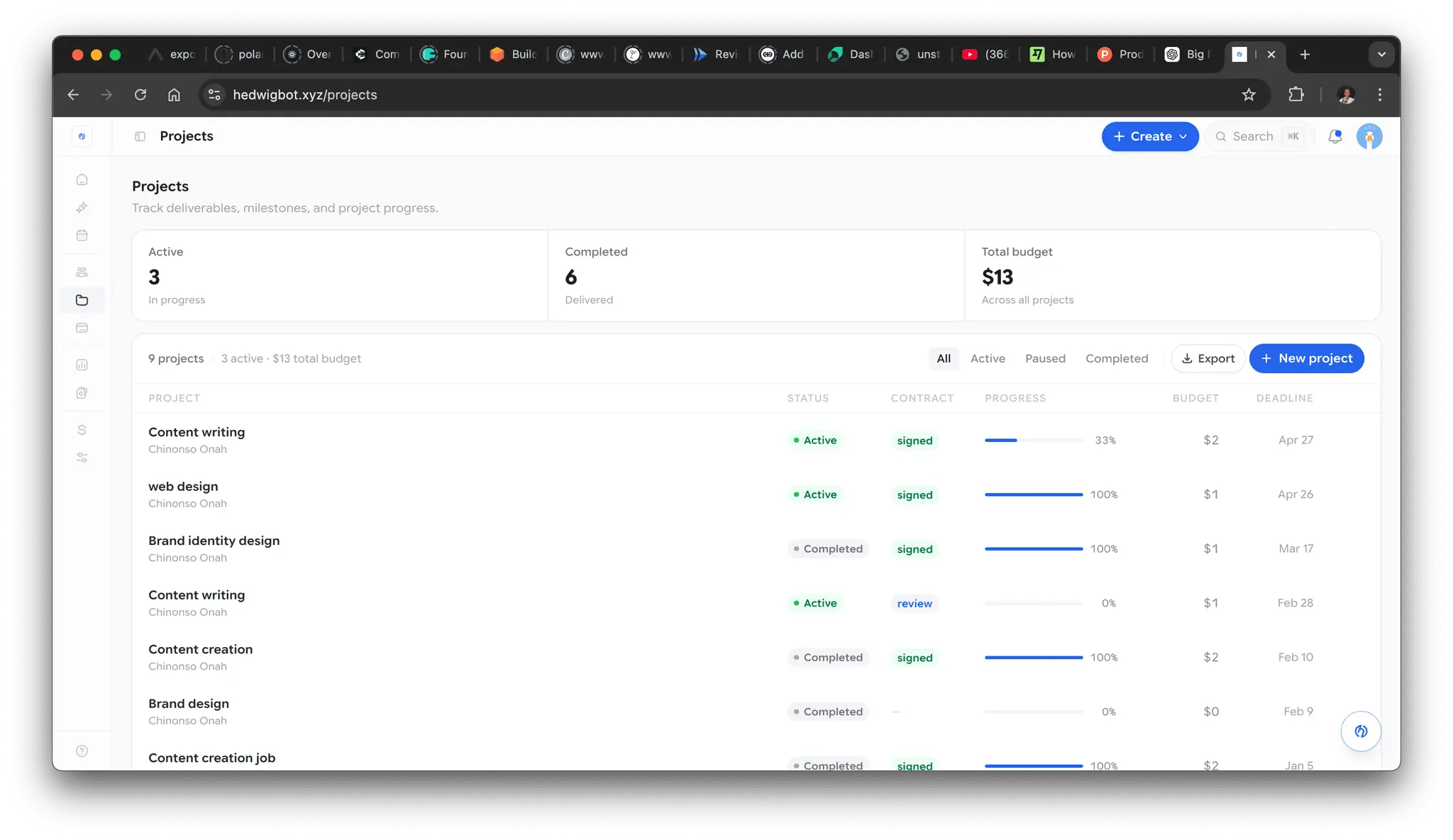
Task: Open the clients people icon in the sidebar
Action: (x=82, y=272)
